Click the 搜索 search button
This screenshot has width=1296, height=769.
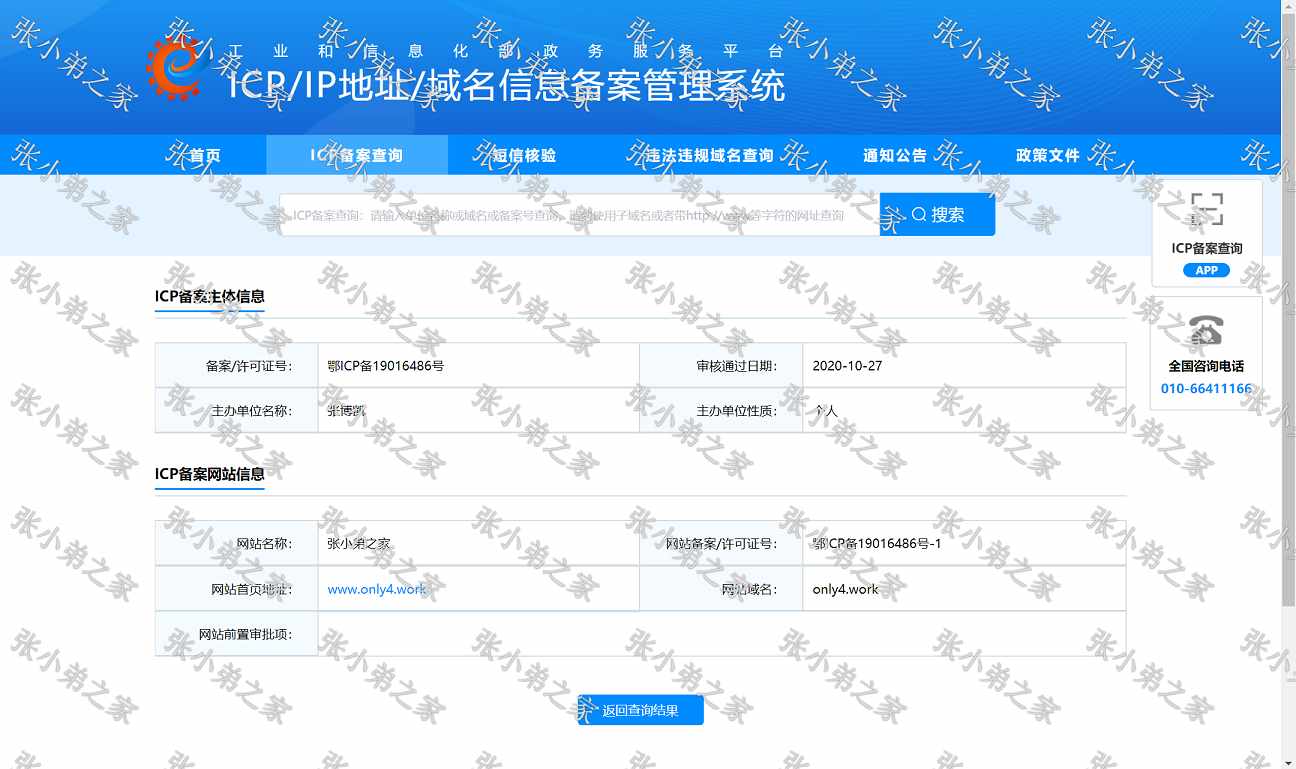[x=937, y=214]
